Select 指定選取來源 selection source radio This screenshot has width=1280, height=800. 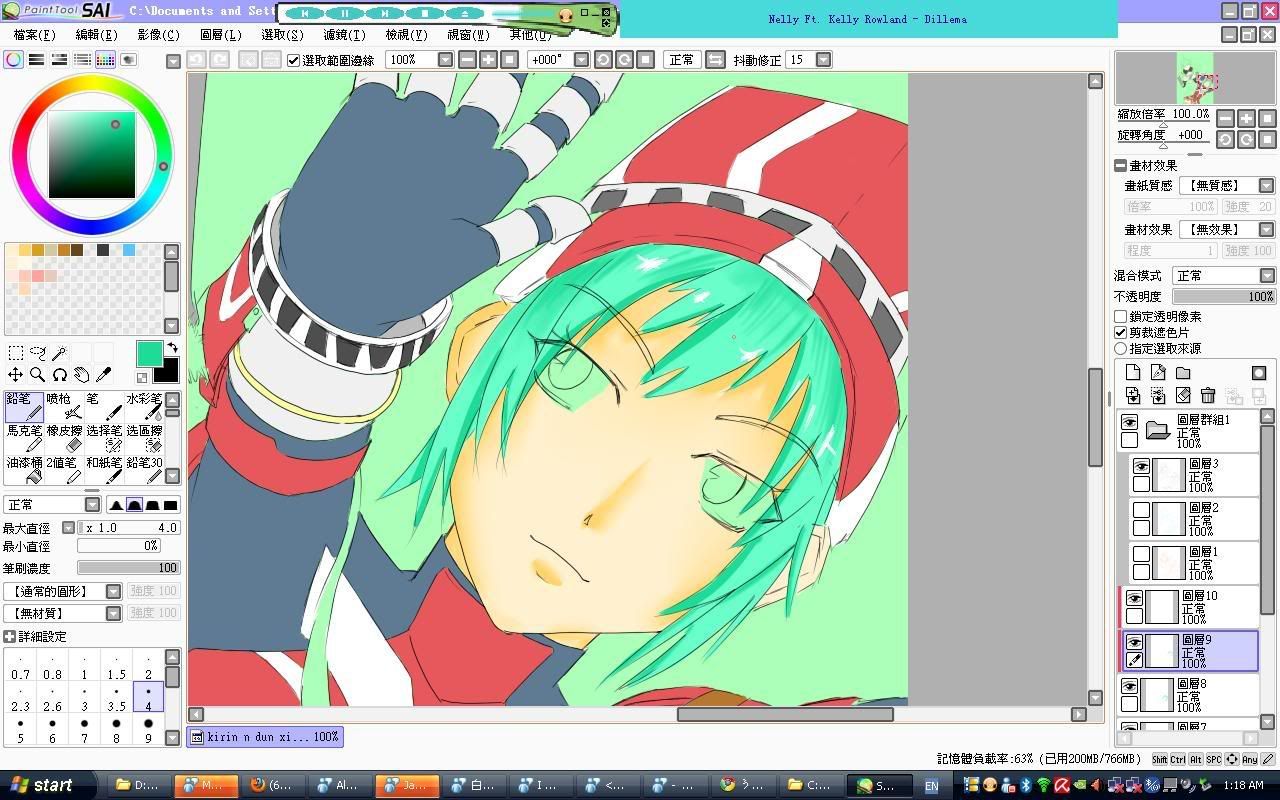pyautogui.click(x=1121, y=349)
